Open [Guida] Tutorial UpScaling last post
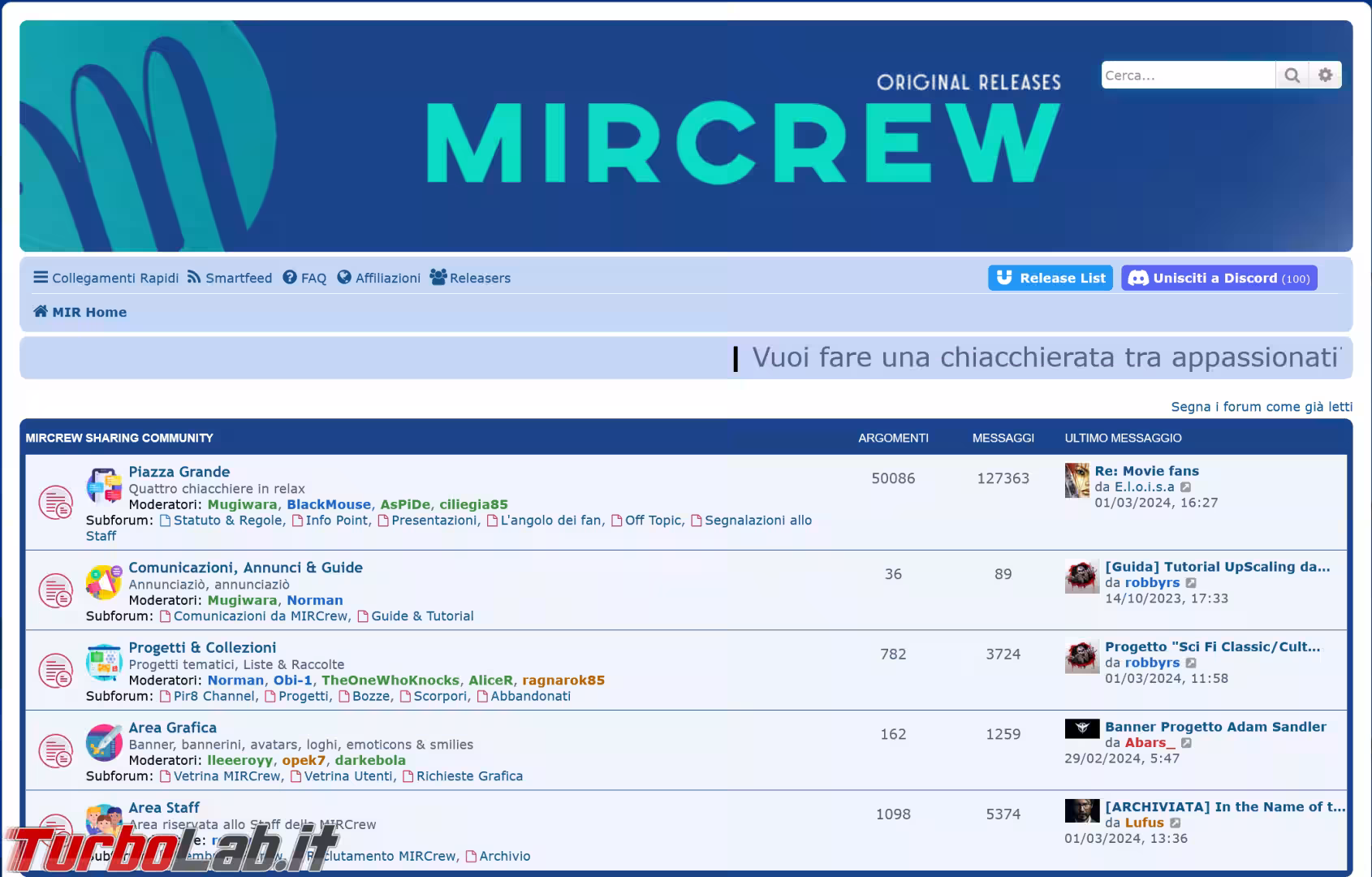1372x877 pixels. [1217, 567]
